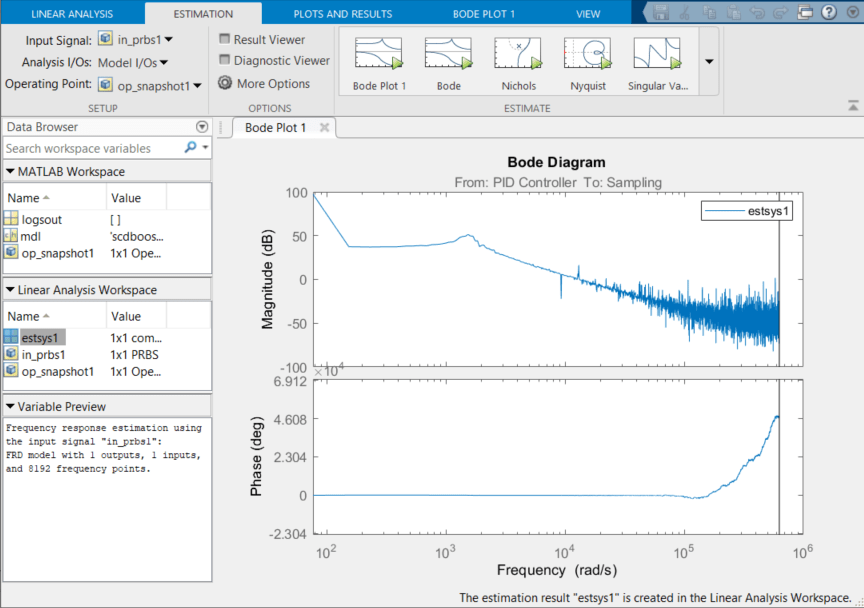
Task: Collapse the toolstrip with minimize arrow
Action: [x=853, y=105]
